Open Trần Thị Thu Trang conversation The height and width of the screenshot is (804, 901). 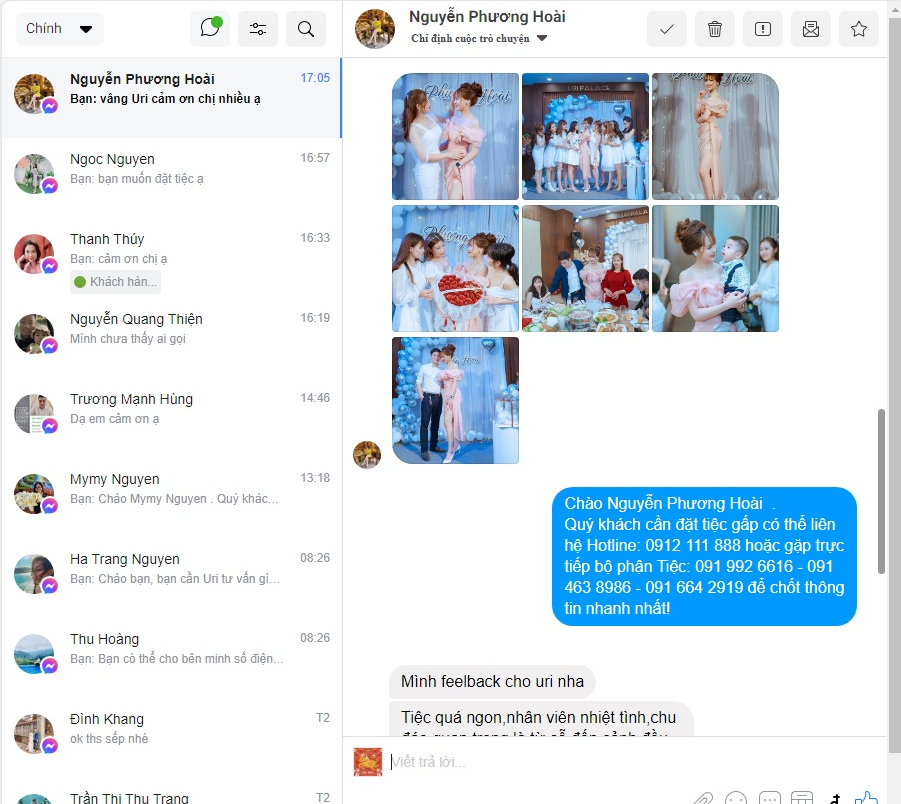[171, 793]
